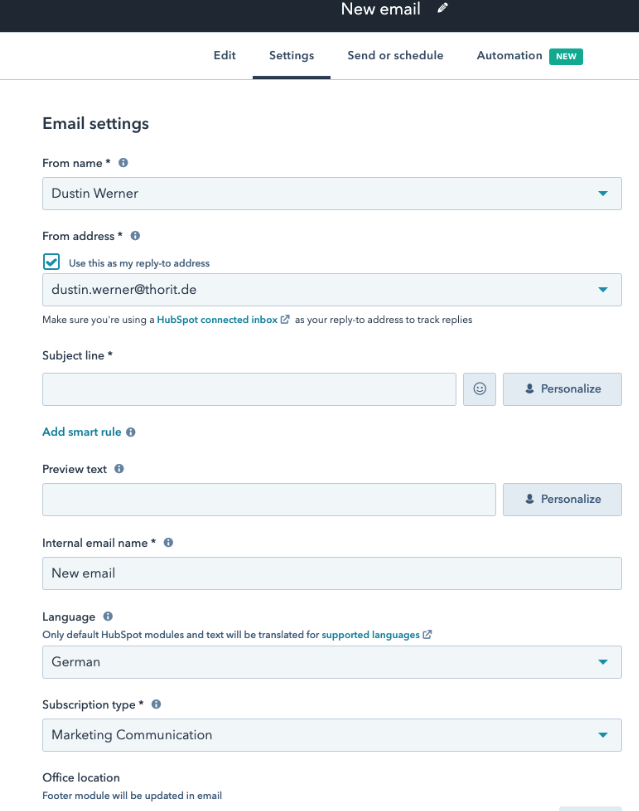The width and height of the screenshot is (639, 811).
Task: Show info tooltip for Subscription type
Action: (157, 704)
